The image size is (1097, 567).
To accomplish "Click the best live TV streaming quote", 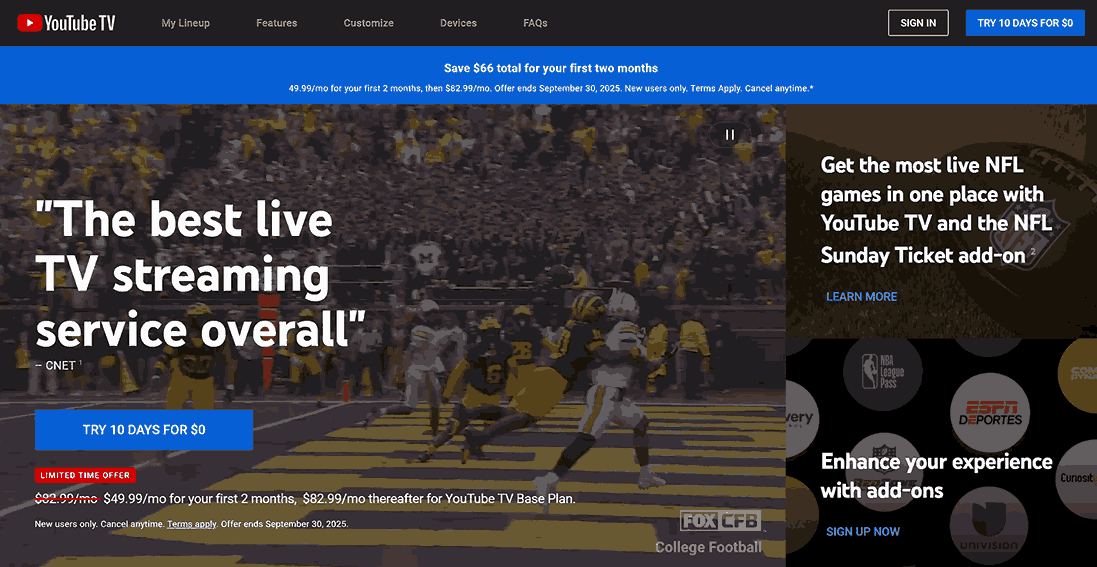I will 201,276.
